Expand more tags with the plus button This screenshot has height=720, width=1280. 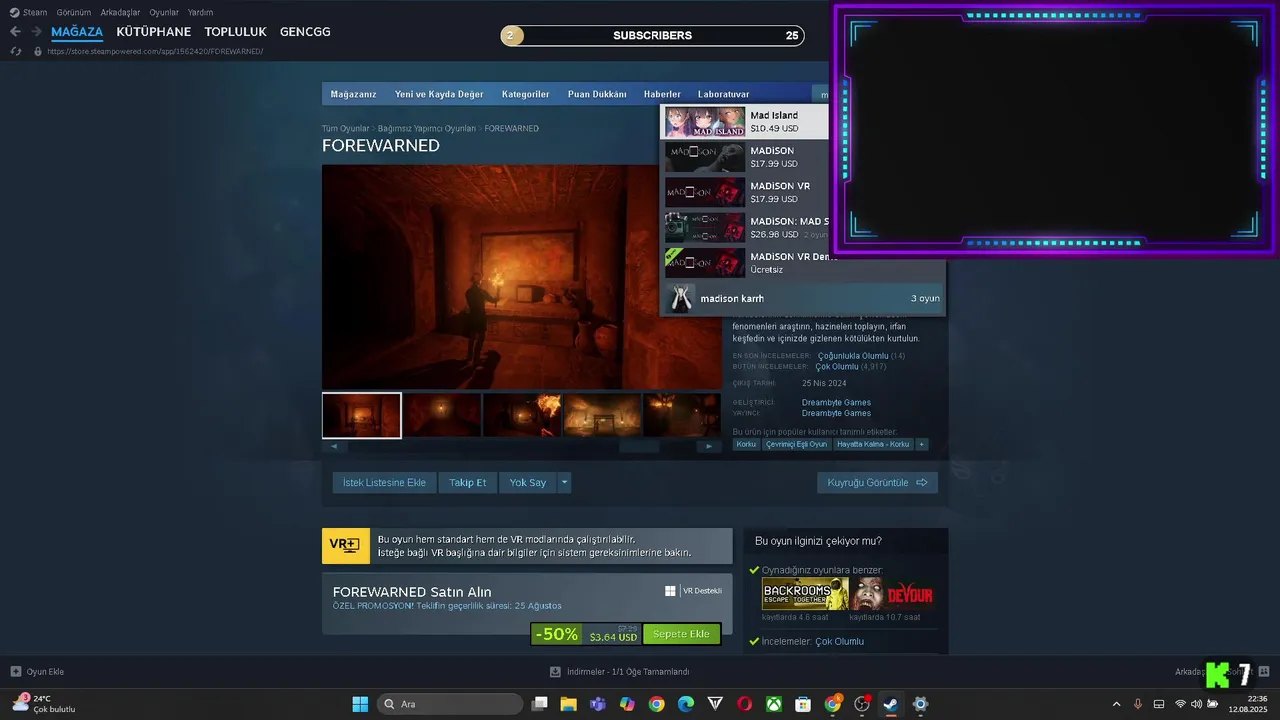922,444
